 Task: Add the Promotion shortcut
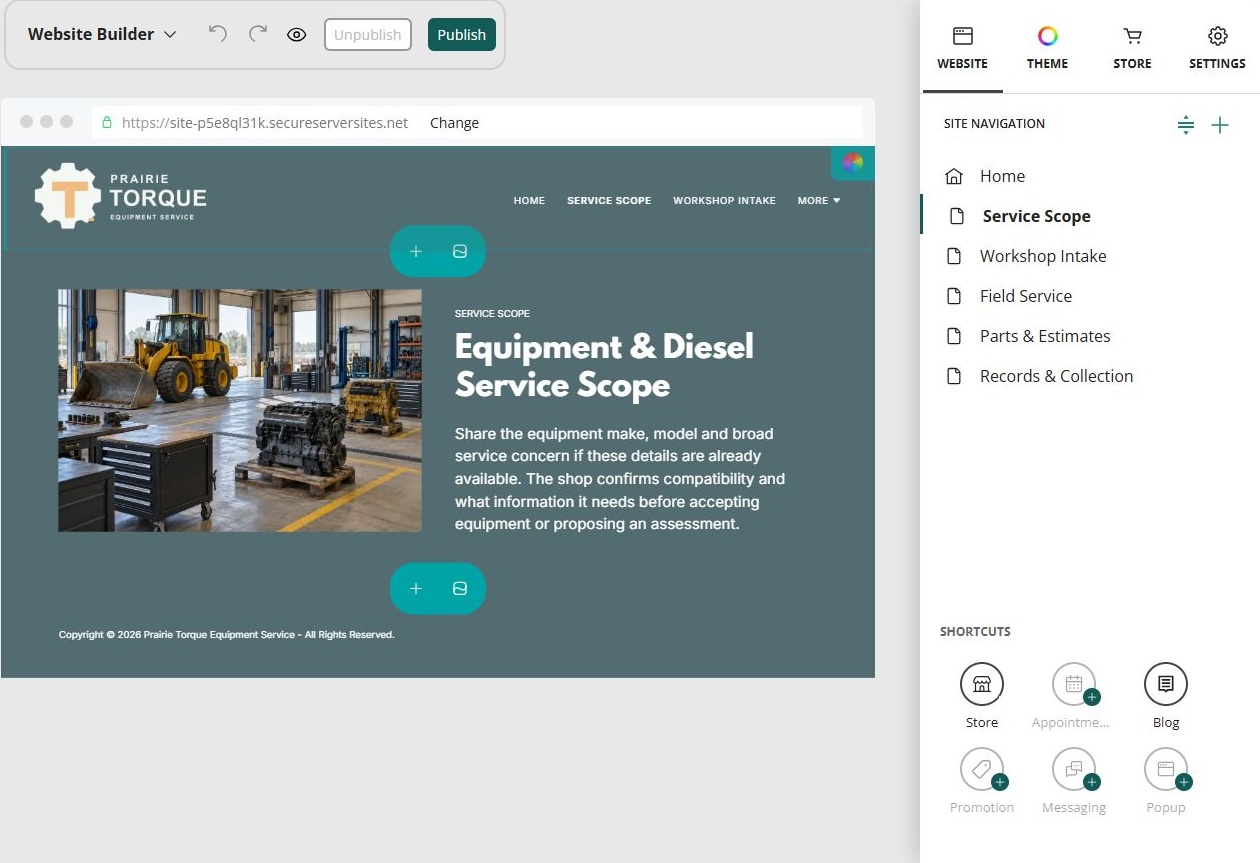tap(982, 770)
